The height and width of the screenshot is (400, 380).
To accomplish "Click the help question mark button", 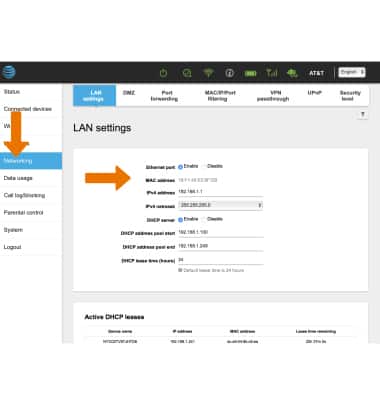I will click(363, 115).
